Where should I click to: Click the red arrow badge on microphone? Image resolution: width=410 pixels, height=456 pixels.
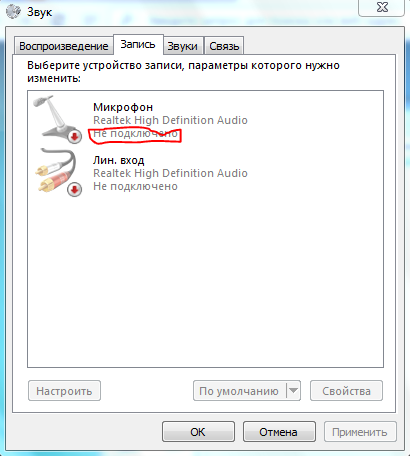point(75,137)
